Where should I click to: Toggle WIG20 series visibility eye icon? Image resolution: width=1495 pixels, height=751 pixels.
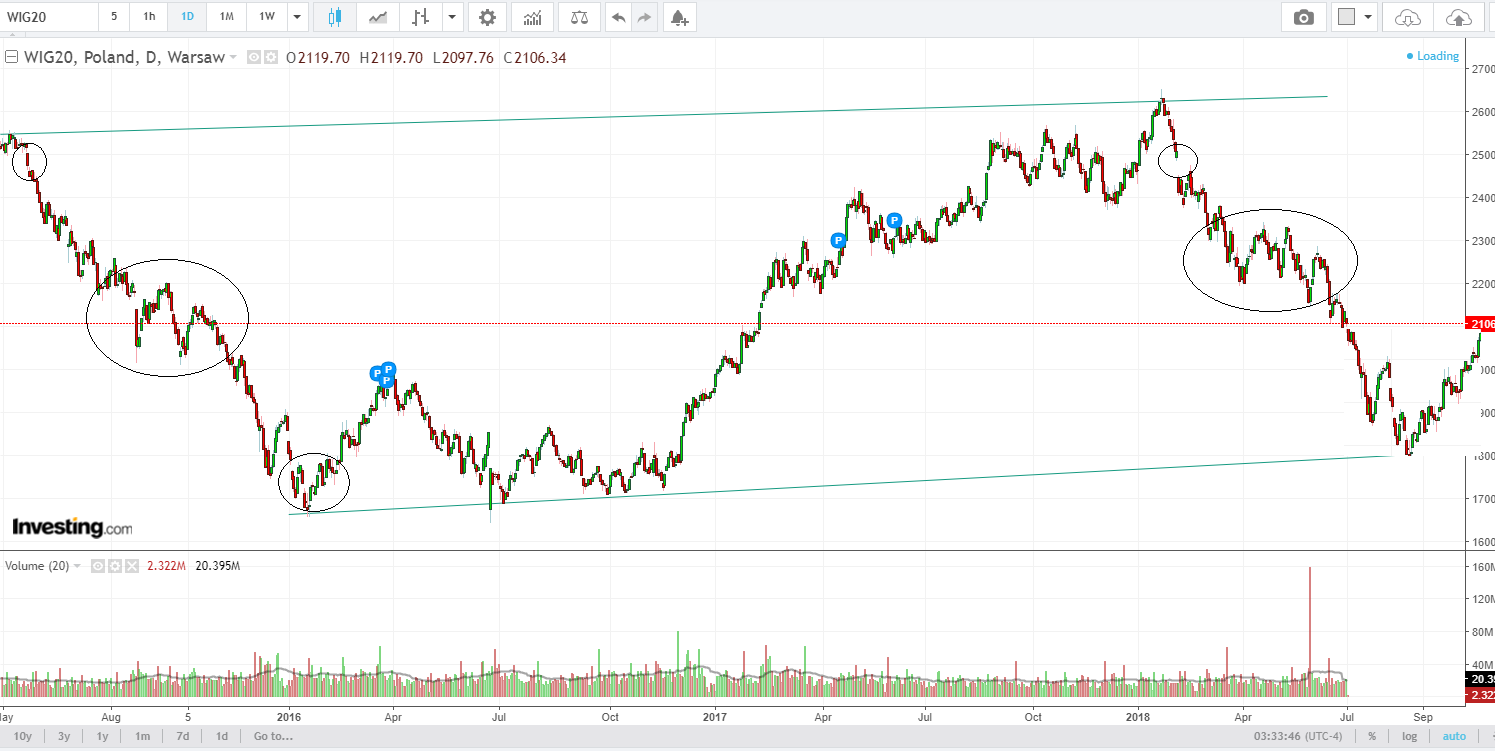pyautogui.click(x=254, y=58)
